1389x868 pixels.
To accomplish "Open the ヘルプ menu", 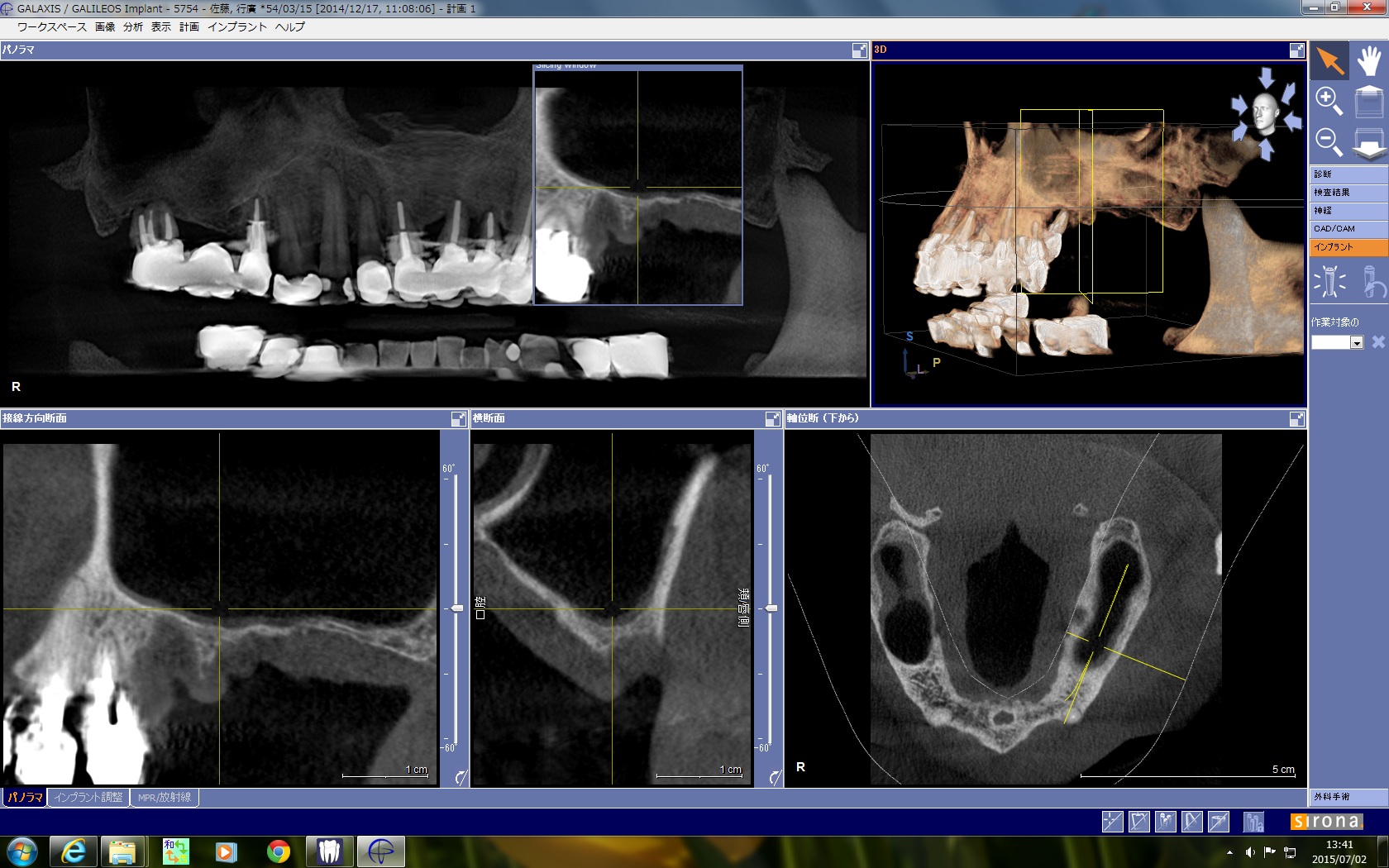I will [x=290, y=26].
